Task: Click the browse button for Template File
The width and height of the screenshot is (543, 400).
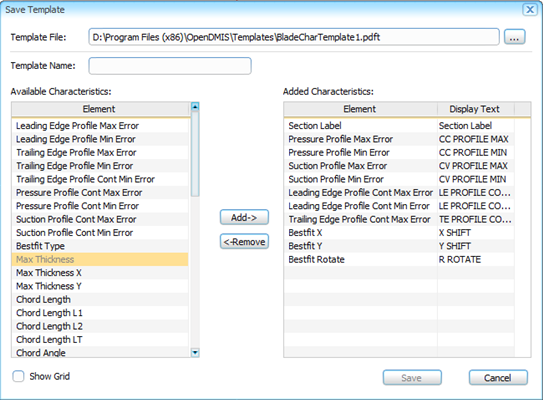Action: coord(514,37)
